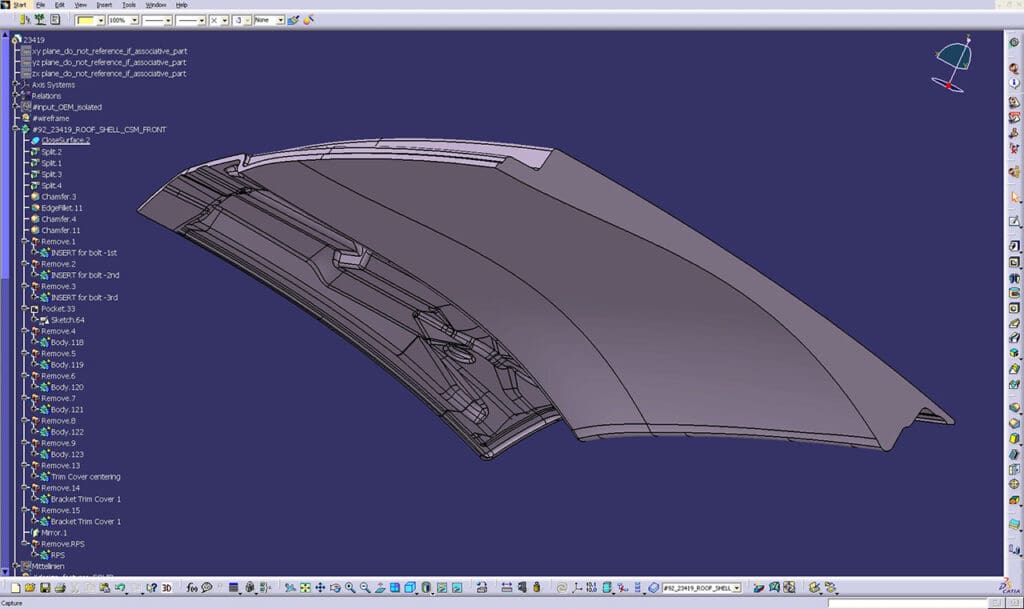Open the Insert menu
1024x609 pixels.
104,5
